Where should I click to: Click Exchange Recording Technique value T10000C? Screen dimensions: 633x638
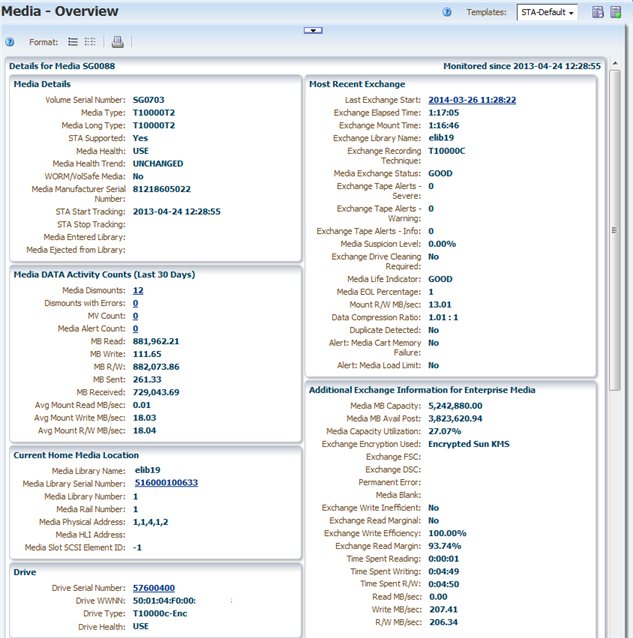(447, 151)
